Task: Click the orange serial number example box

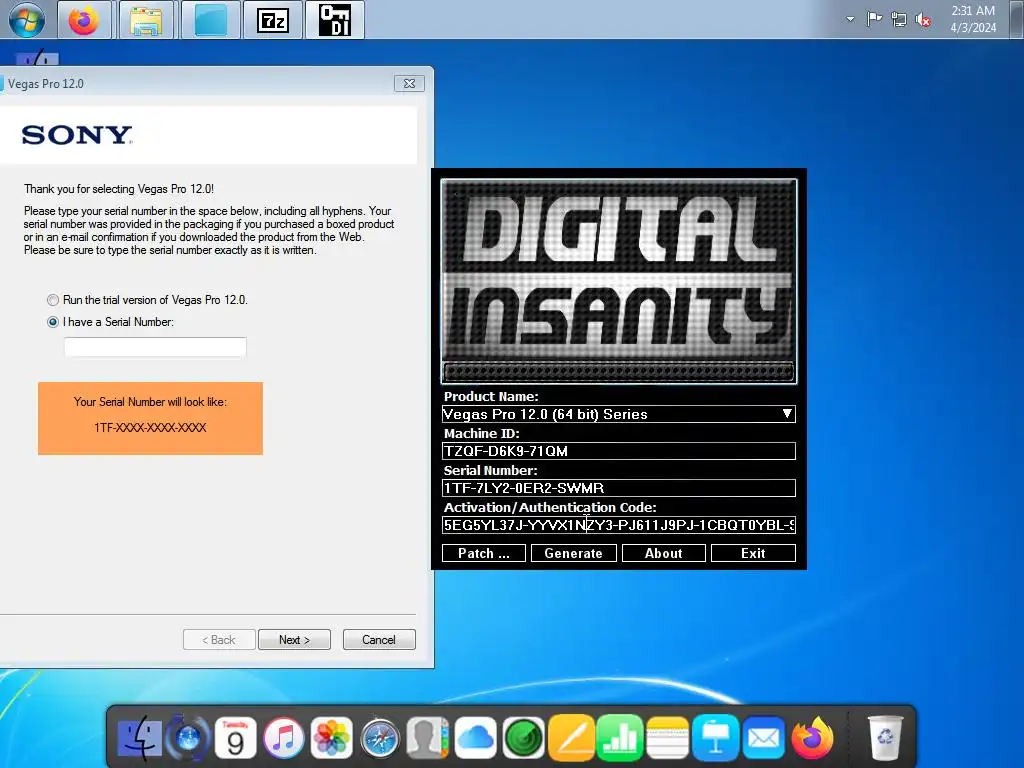Action: [150, 419]
